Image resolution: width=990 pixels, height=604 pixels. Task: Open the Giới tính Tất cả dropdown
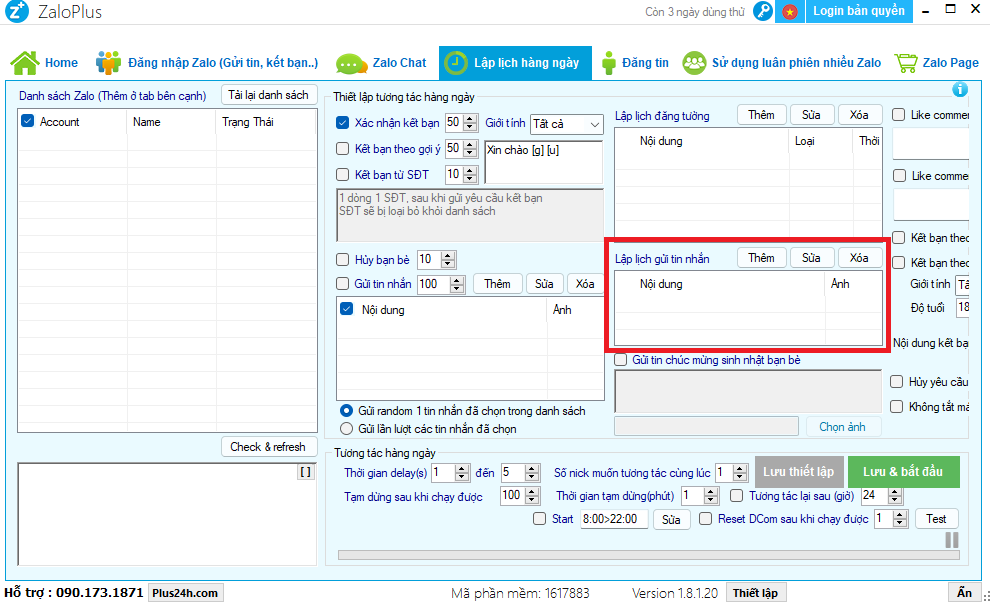click(x=566, y=124)
